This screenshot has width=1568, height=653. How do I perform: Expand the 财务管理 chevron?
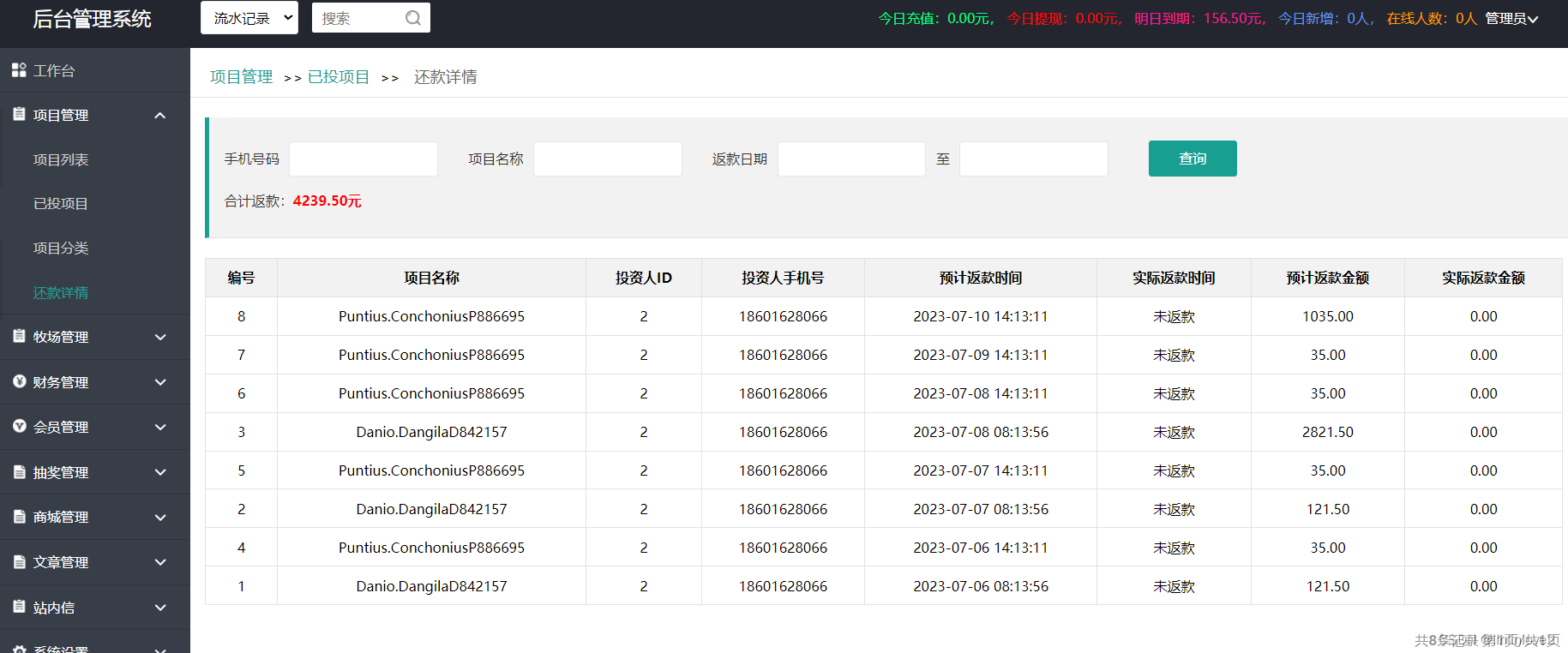click(160, 382)
